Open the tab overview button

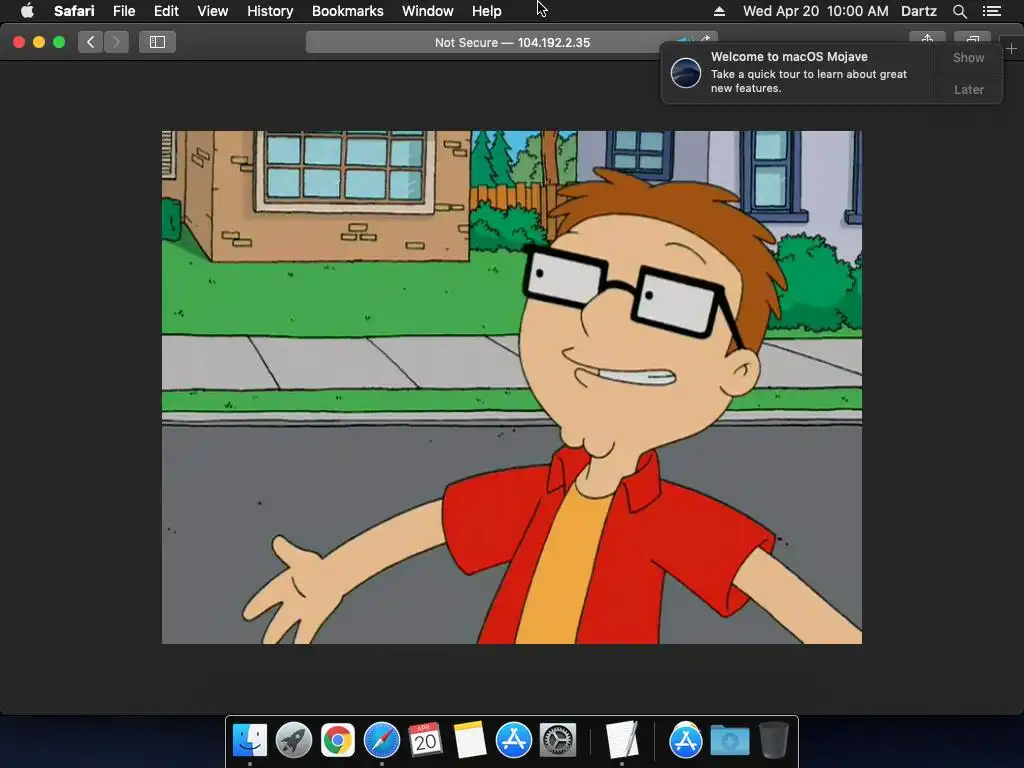(x=972, y=38)
